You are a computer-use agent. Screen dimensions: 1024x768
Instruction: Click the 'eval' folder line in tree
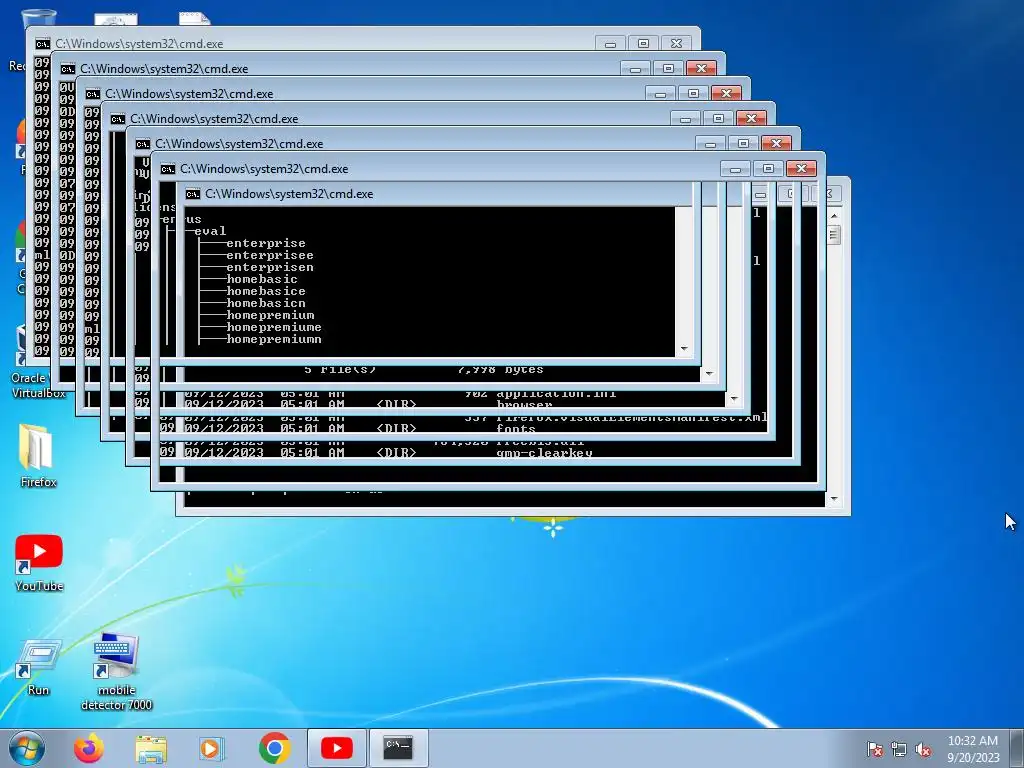pyautogui.click(x=210, y=231)
